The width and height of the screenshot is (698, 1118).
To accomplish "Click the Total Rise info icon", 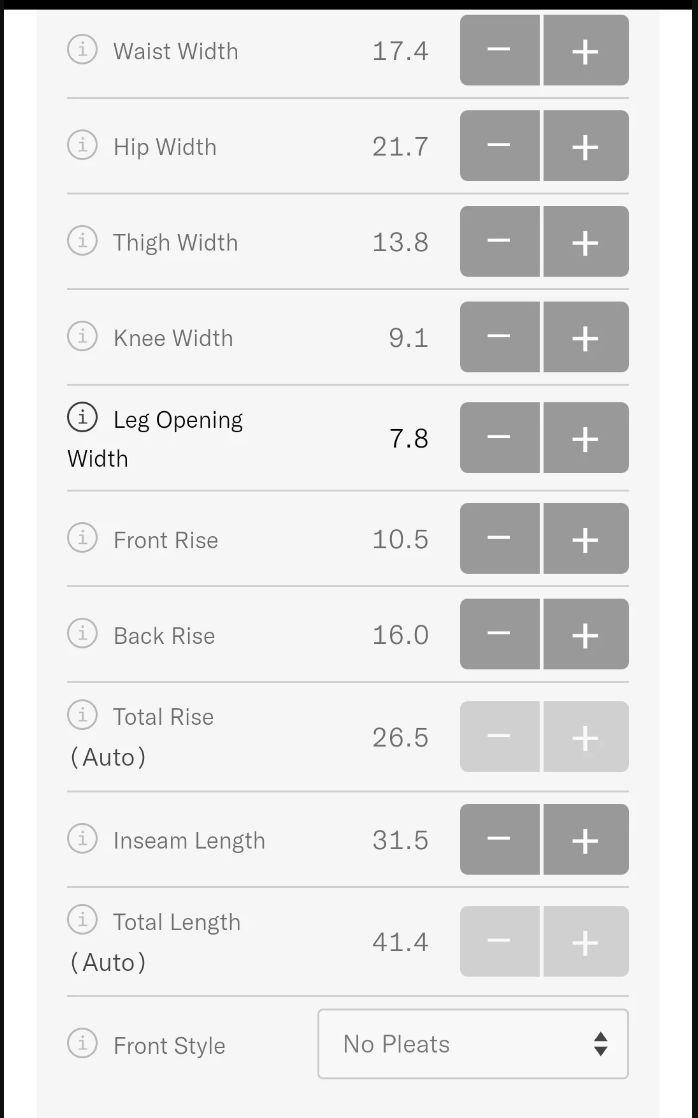I will 82,715.
